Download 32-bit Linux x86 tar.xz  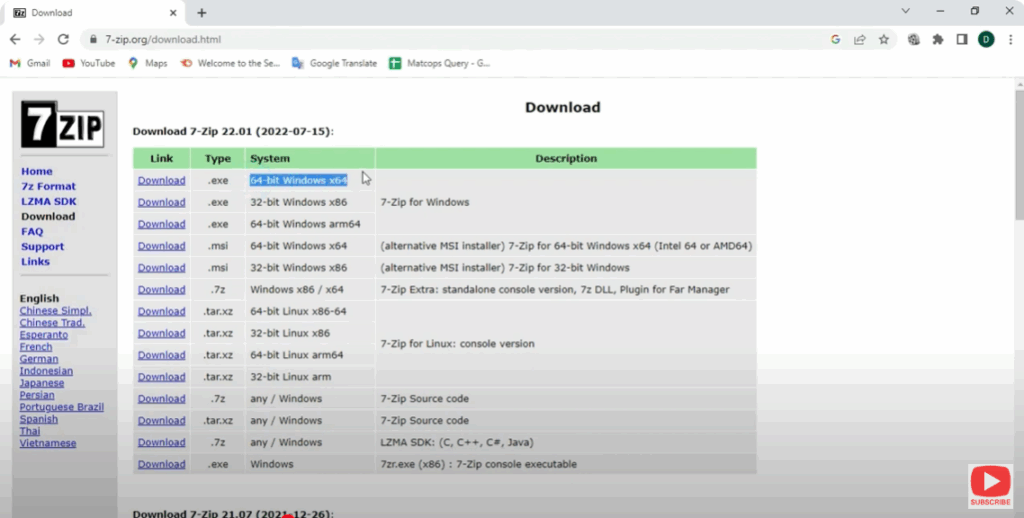click(161, 333)
